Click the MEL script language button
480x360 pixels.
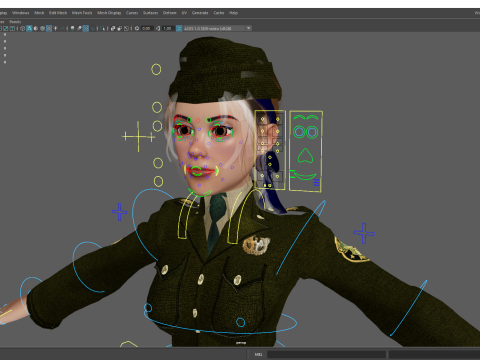pyautogui.click(x=258, y=354)
